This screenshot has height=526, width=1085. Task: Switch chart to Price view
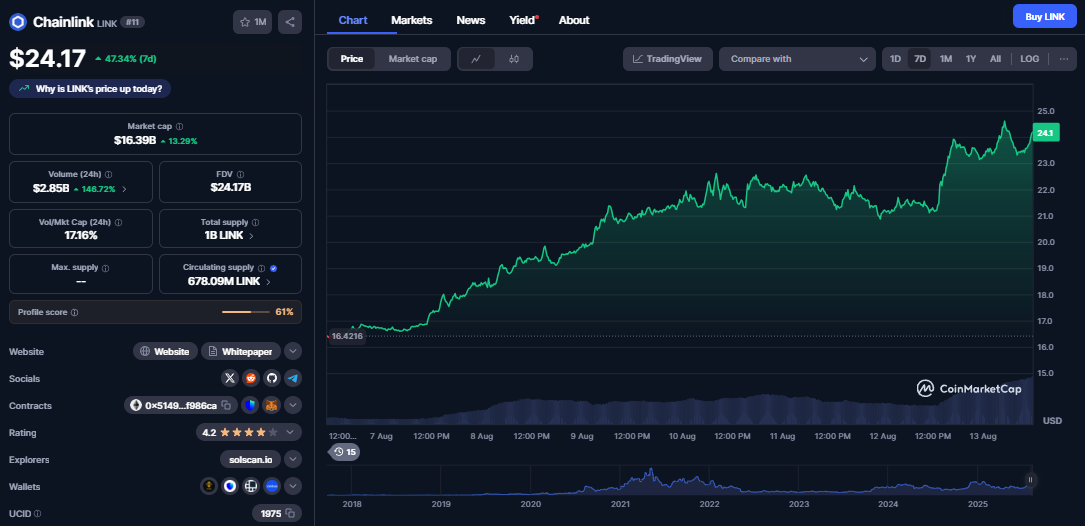click(x=352, y=59)
